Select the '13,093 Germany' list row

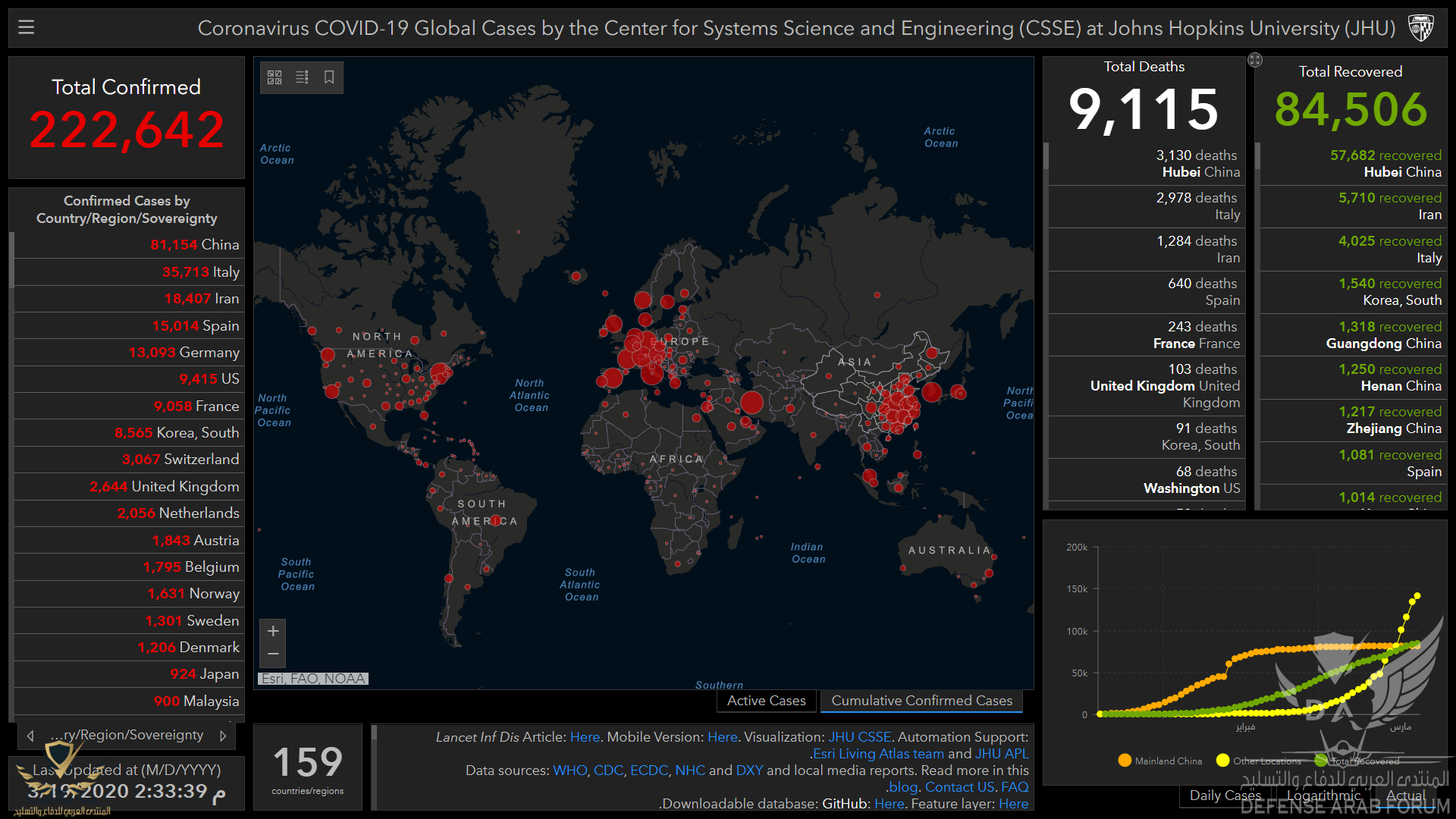click(x=128, y=353)
